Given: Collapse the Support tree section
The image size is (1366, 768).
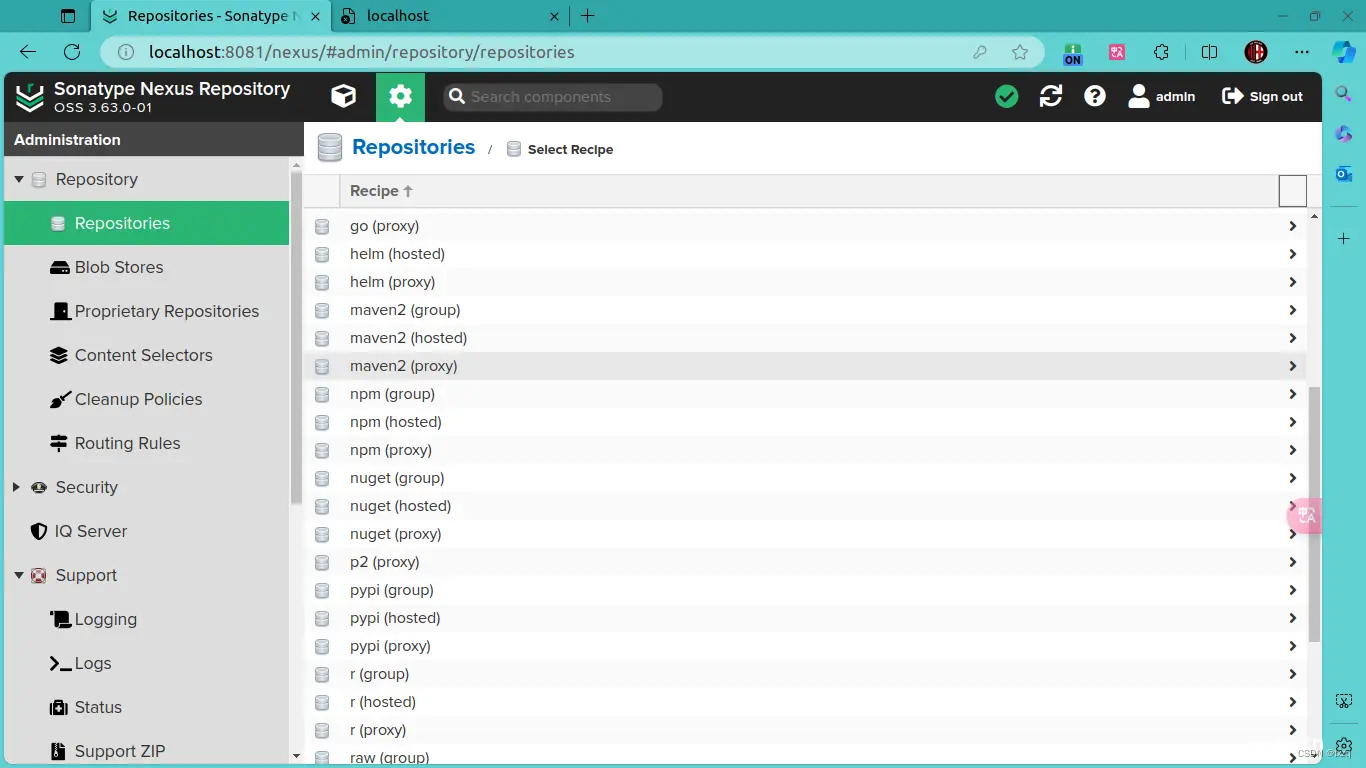Looking at the screenshot, I should (x=18, y=575).
